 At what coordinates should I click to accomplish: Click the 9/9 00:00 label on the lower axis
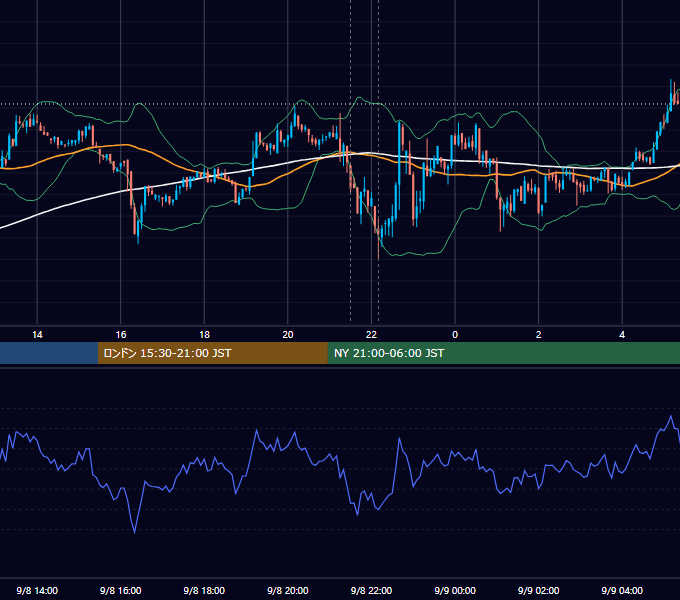click(455, 590)
